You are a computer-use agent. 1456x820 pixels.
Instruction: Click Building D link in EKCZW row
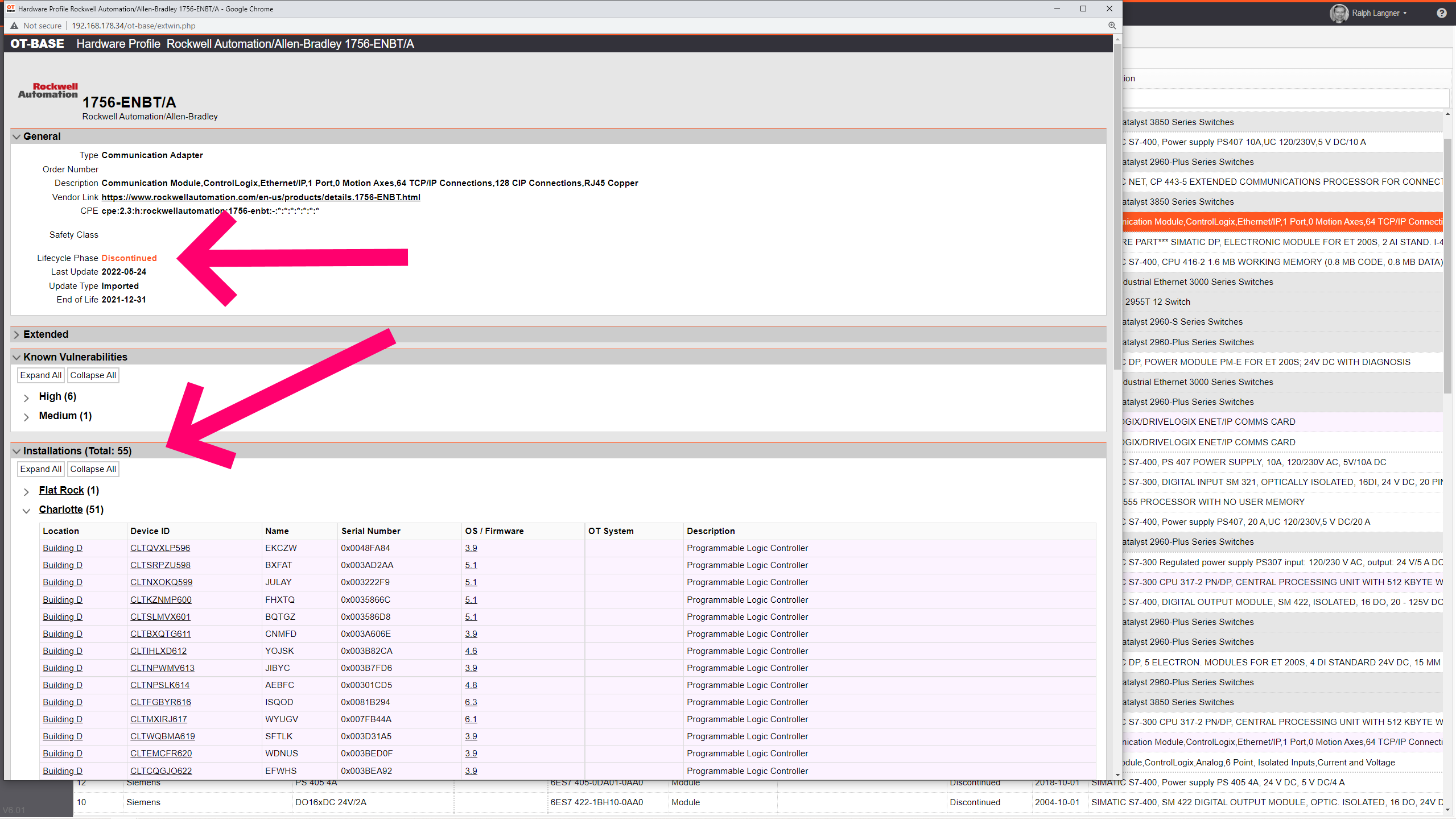63,548
